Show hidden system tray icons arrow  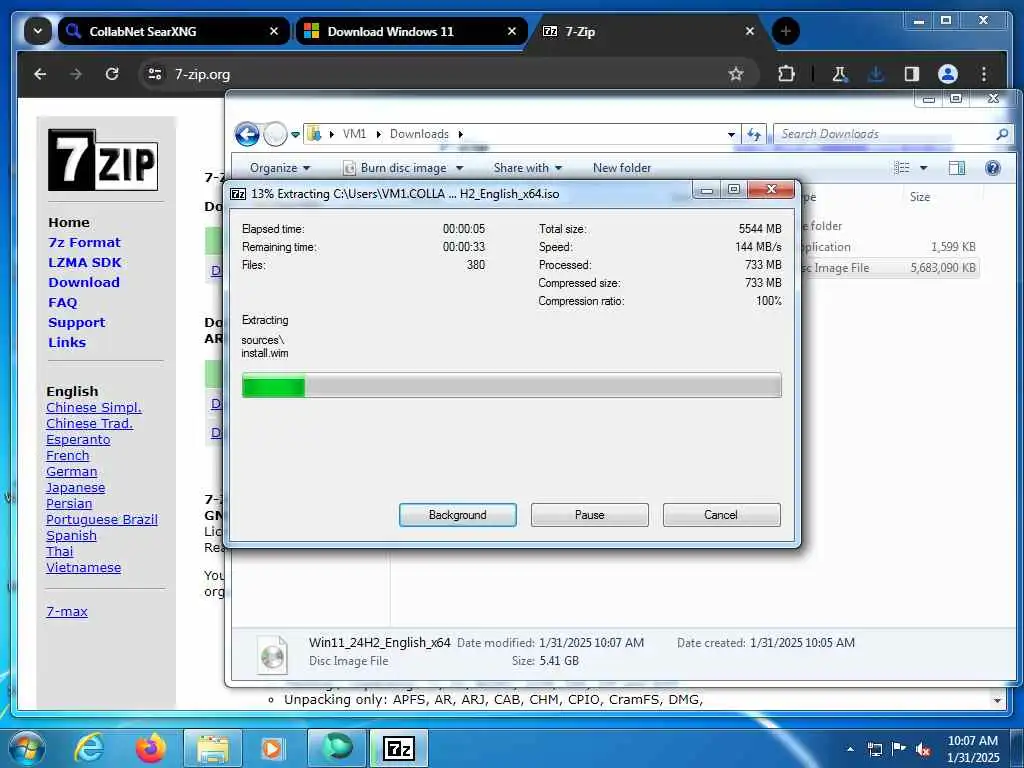point(850,749)
